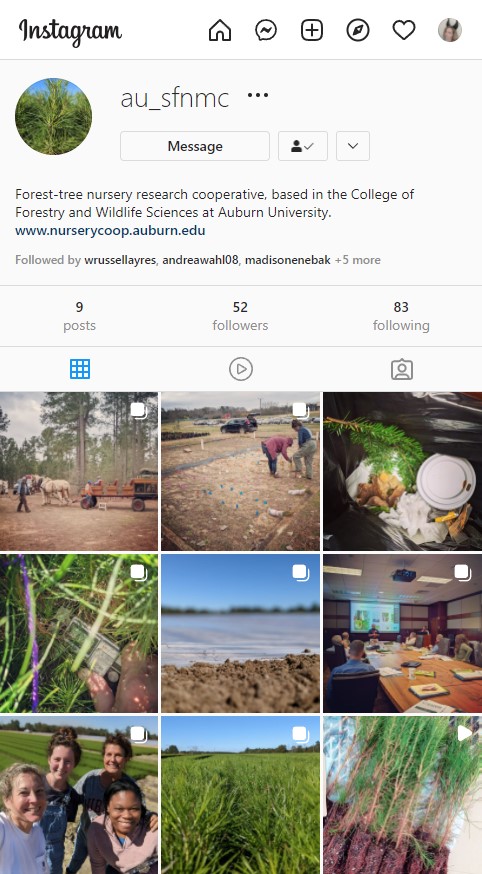Open the three-dot options for au_sfnmc
Image resolution: width=482 pixels, height=874 pixels.
click(x=257, y=95)
